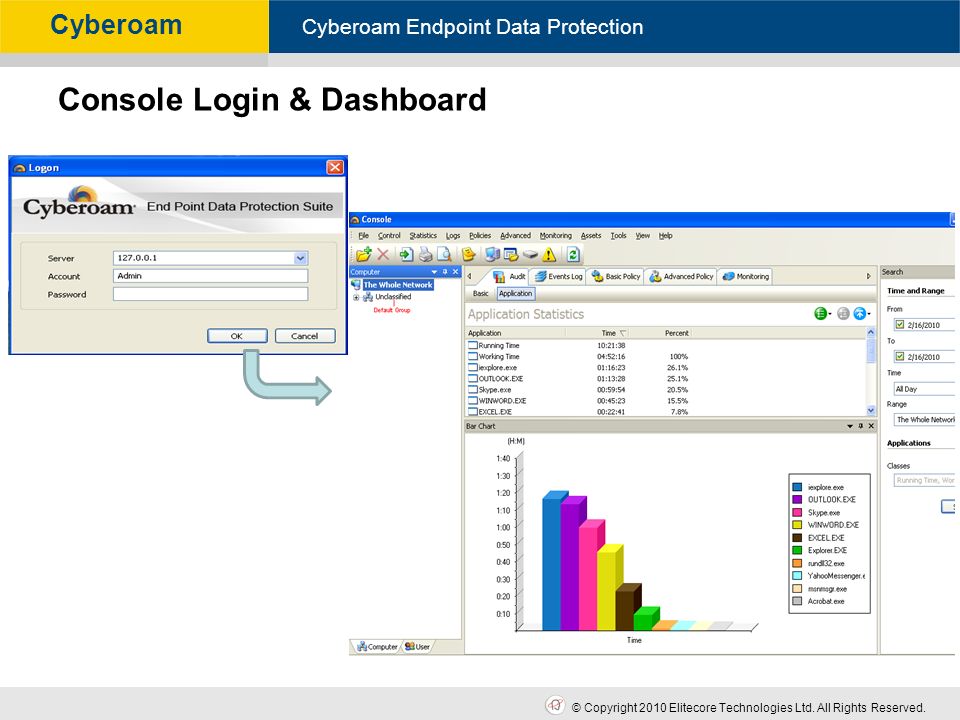Click the yellow warning triangle toolbar icon

(x=549, y=254)
